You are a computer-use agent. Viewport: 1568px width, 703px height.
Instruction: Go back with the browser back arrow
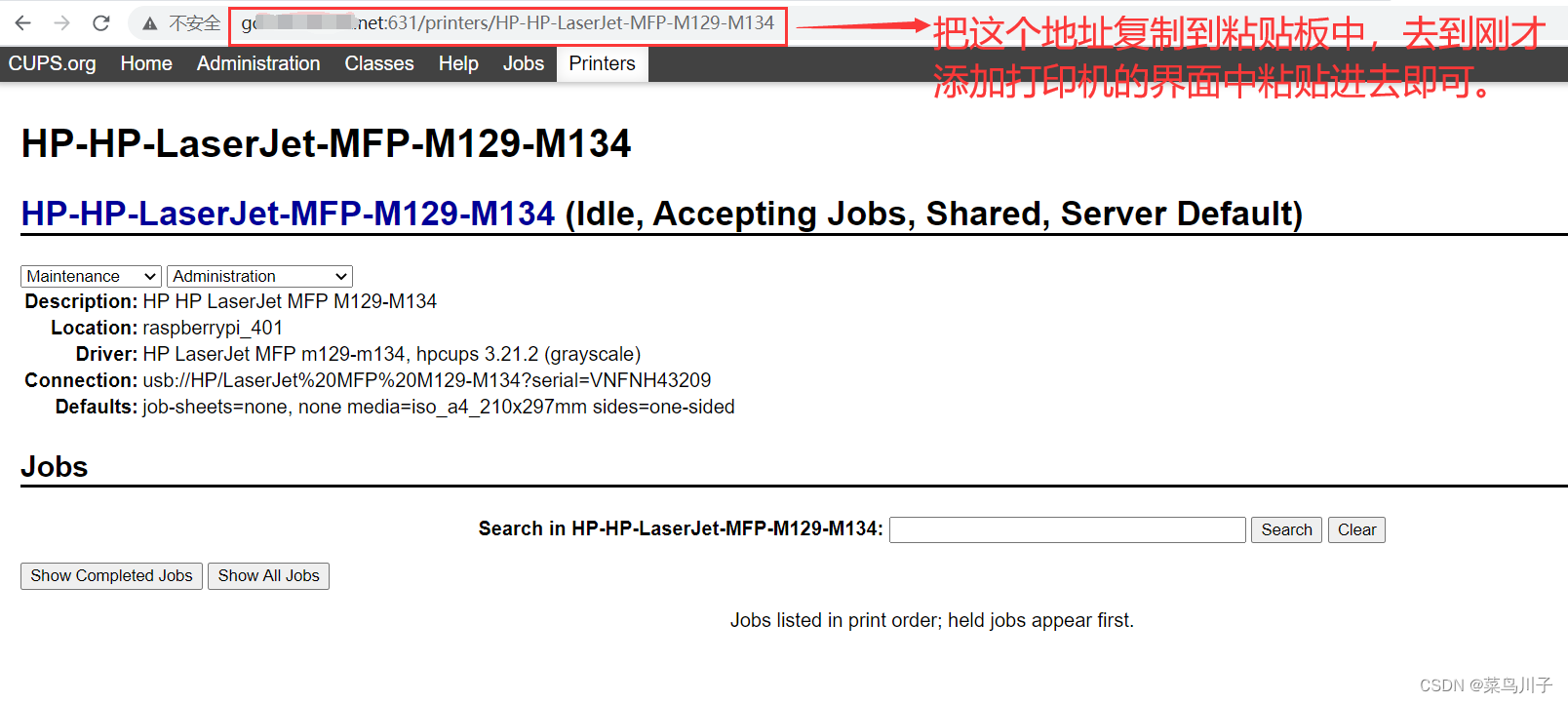click(x=23, y=22)
